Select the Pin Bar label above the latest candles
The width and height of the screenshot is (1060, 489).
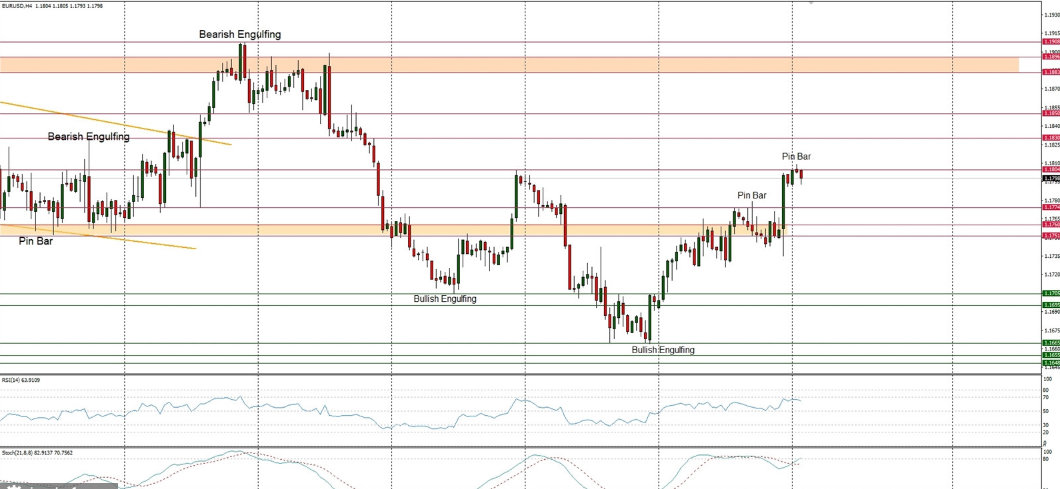tap(796, 157)
